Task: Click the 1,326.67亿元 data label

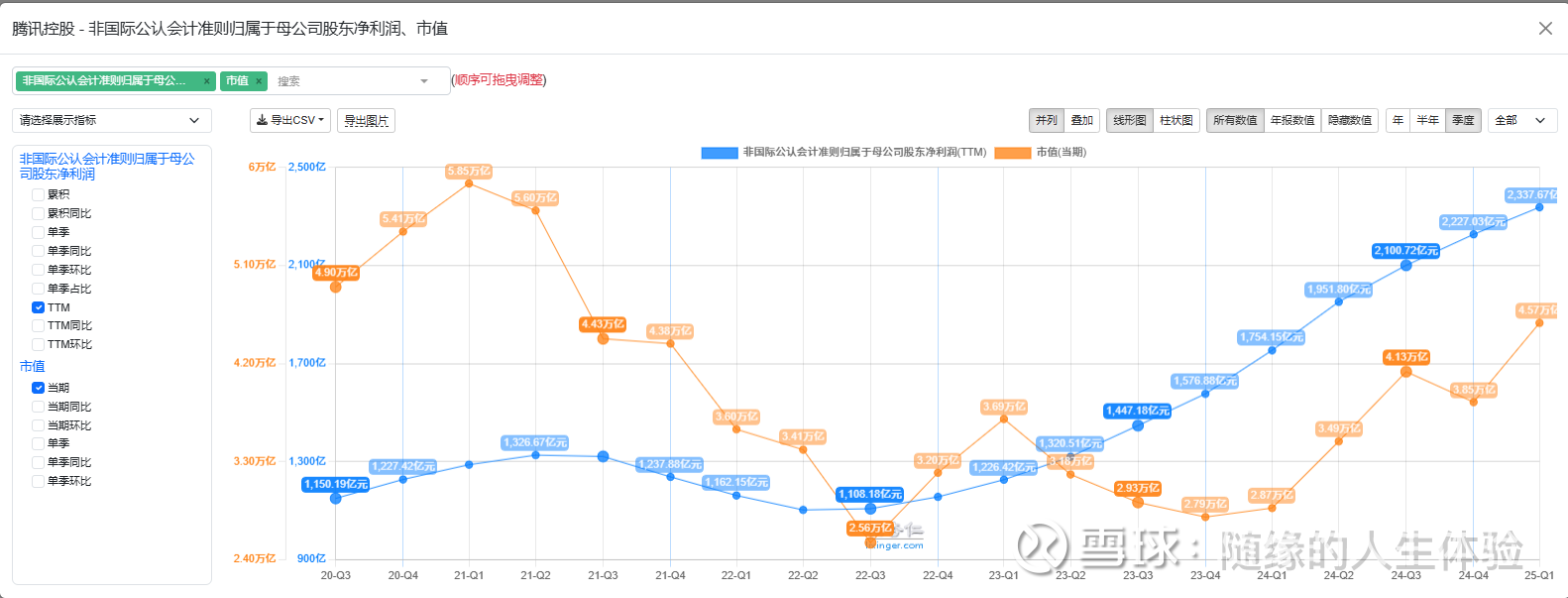Action: point(535,443)
